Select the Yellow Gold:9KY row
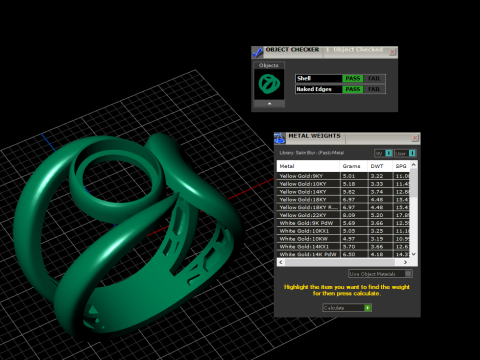The width and height of the screenshot is (480, 360). click(x=343, y=176)
